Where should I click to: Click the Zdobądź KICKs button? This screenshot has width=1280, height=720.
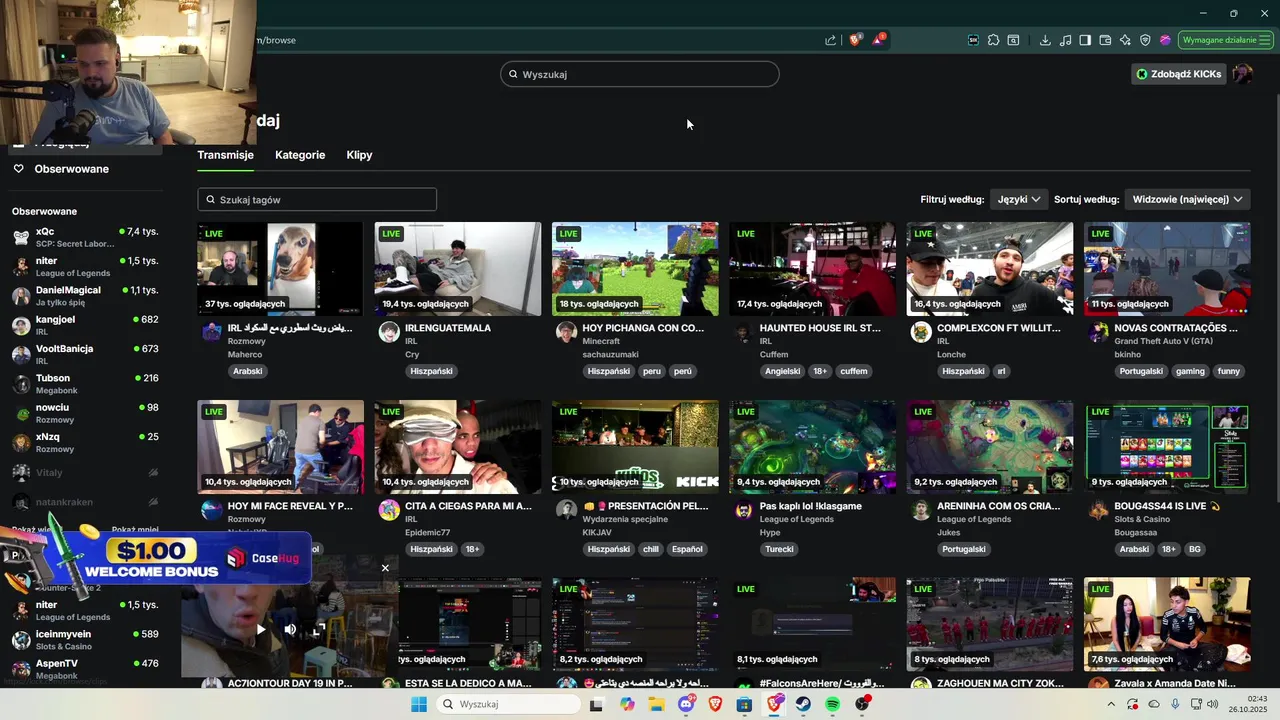tap(1179, 74)
